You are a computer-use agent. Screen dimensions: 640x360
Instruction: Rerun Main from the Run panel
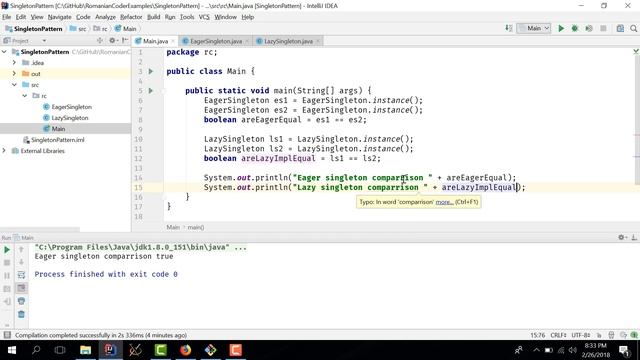(7, 249)
